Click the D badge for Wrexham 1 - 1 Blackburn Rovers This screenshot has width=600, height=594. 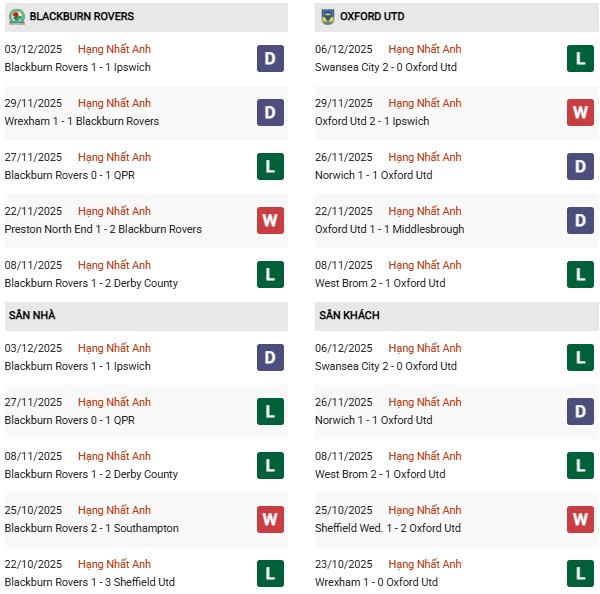coord(270,112)
